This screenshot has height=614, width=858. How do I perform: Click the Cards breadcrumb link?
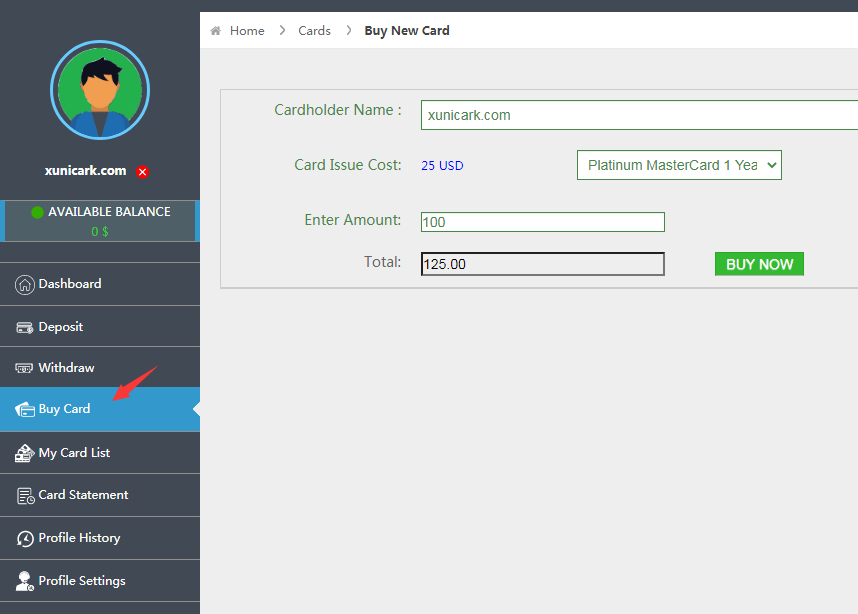[x=314, y=31]
